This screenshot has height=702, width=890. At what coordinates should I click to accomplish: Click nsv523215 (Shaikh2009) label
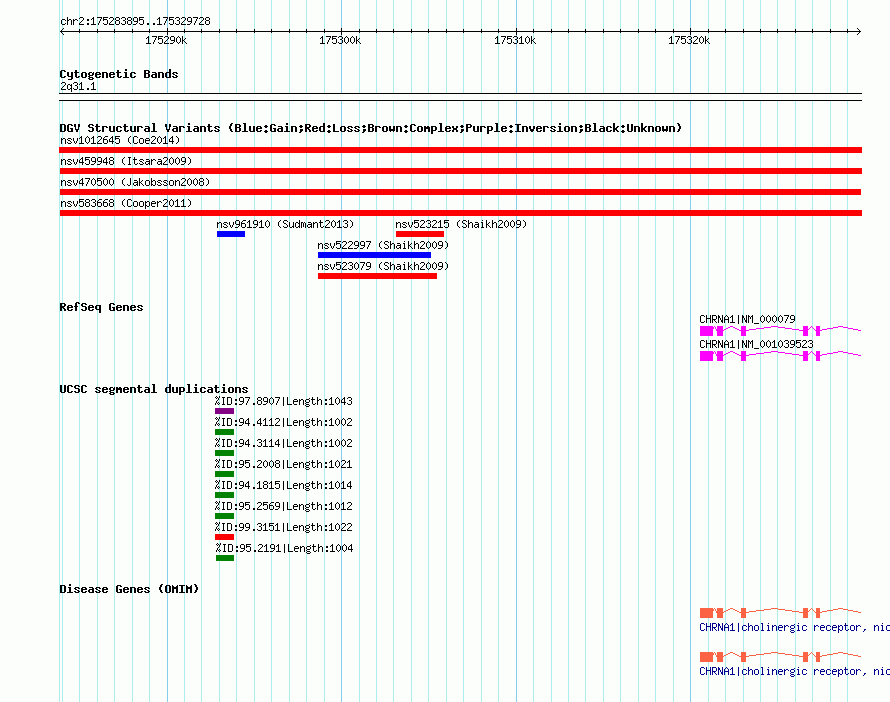point(461,224)
